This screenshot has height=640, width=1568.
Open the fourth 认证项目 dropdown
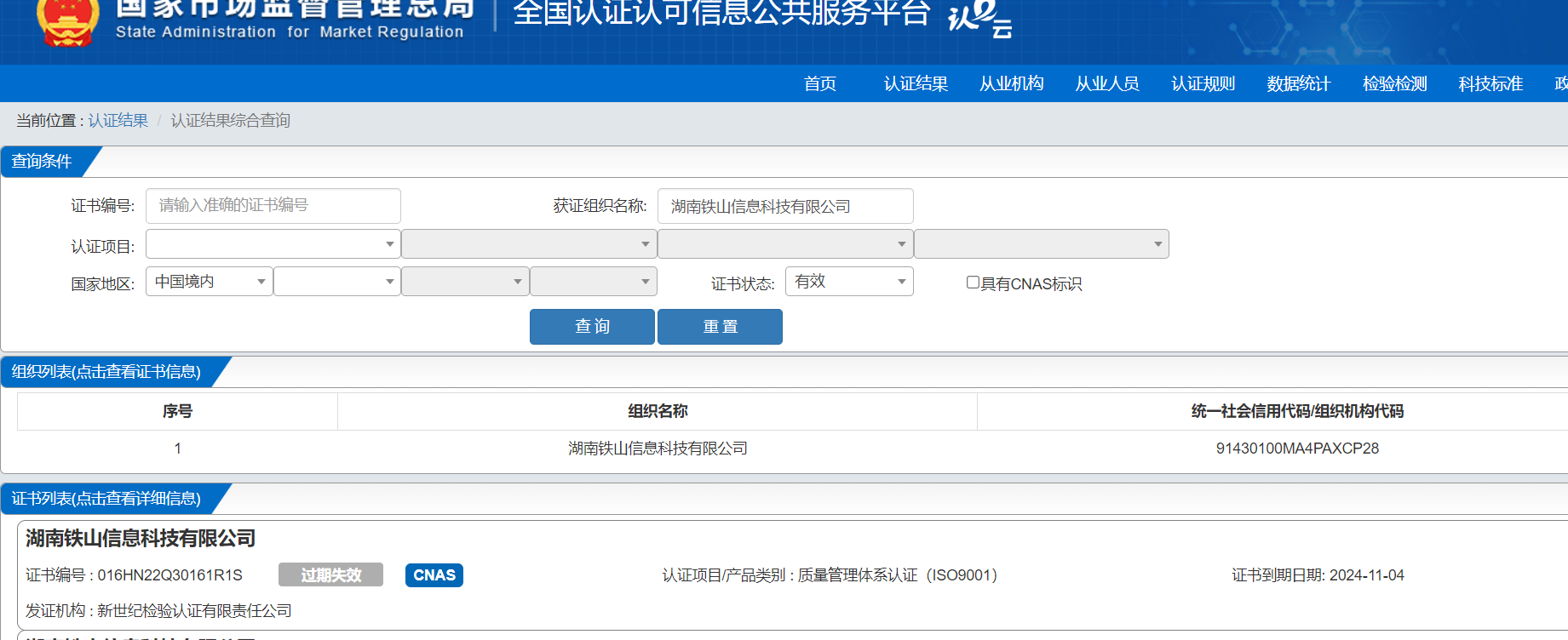point(1041,244)
